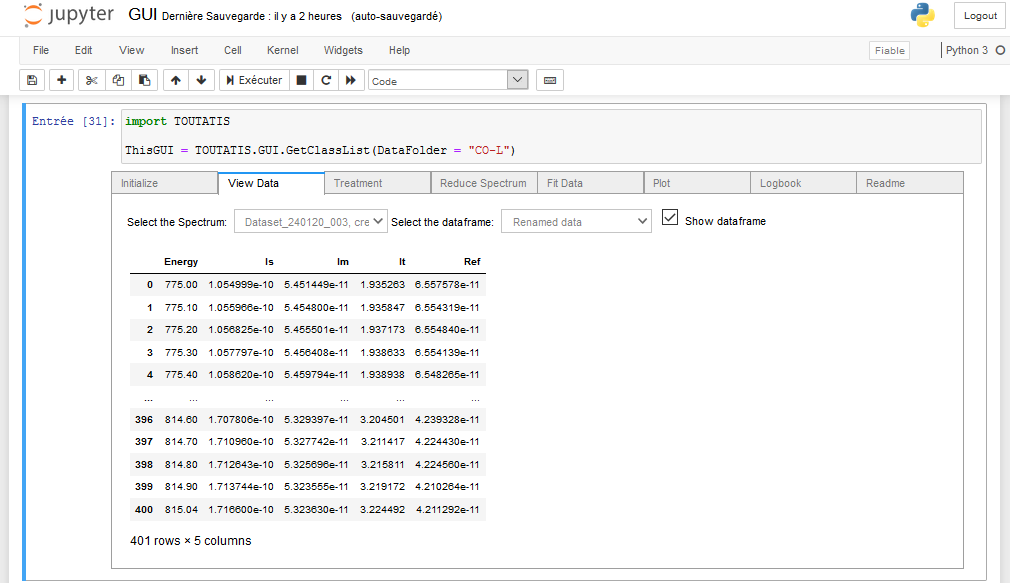The width and height of the screenshot is (1010, 583).
Task: Open the Widgets menu
Action: 343,50
